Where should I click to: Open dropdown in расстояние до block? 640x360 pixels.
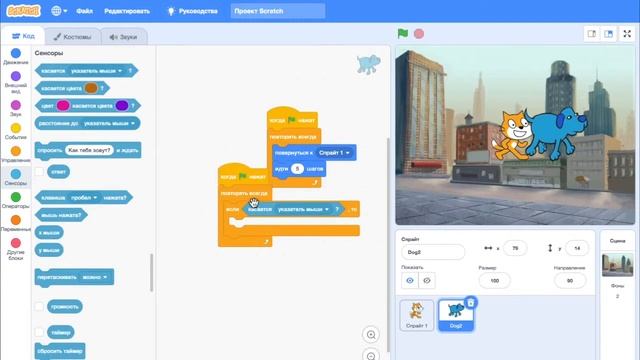110,123
